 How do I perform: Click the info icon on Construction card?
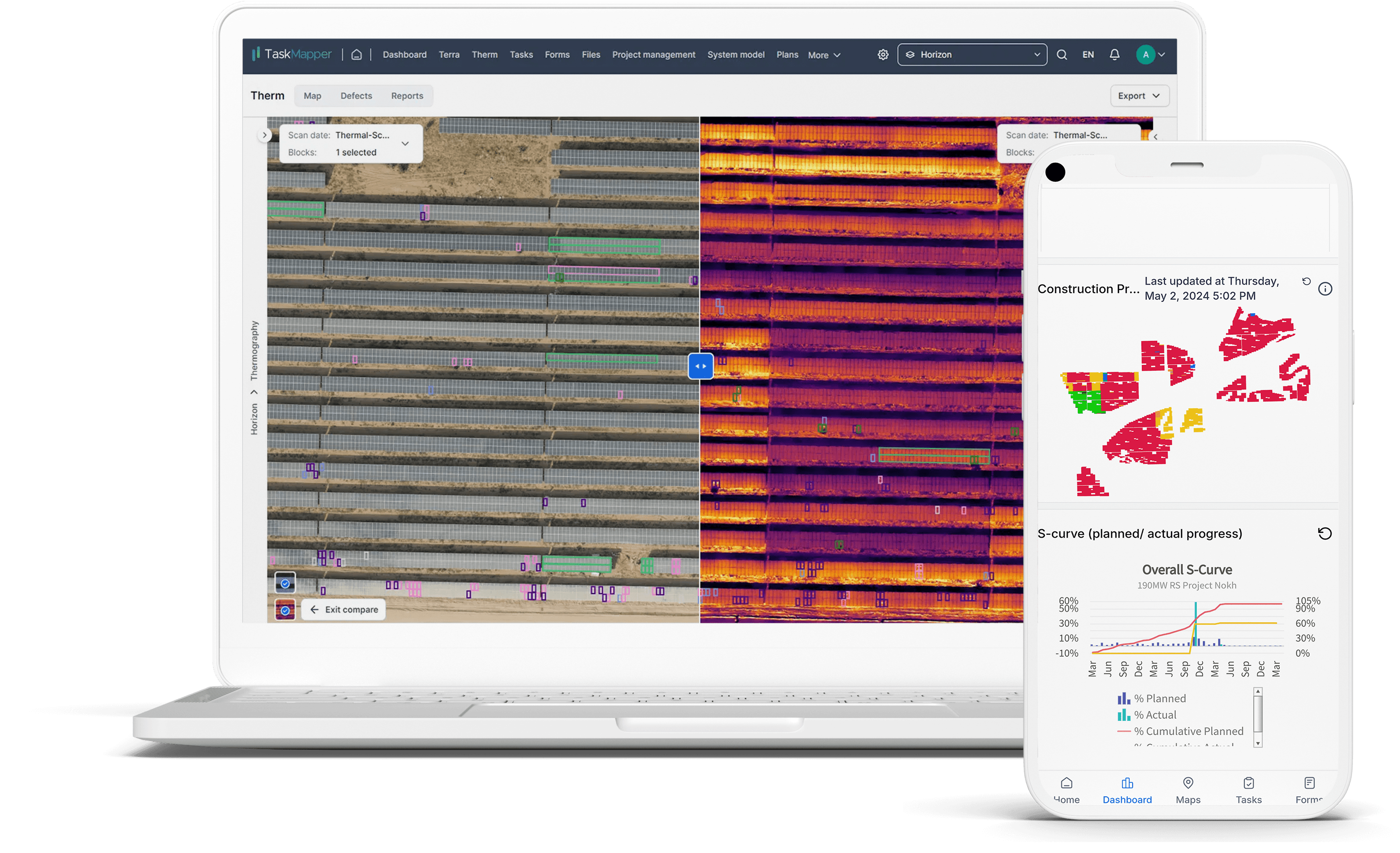tap(1324, 289)
